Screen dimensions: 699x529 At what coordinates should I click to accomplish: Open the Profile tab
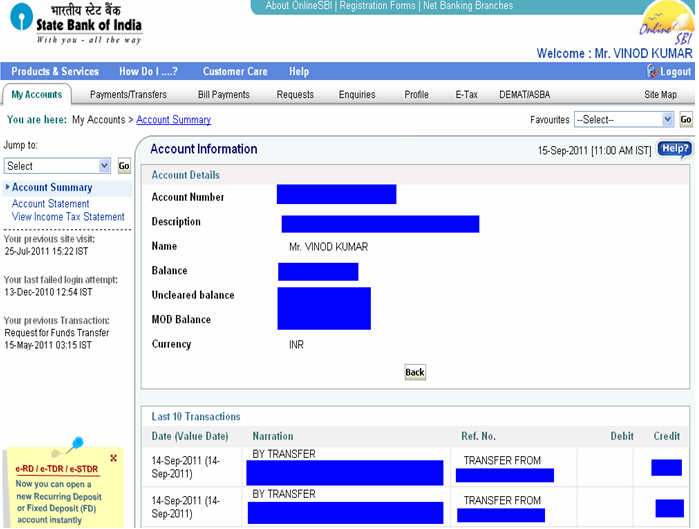pos(416,94)
